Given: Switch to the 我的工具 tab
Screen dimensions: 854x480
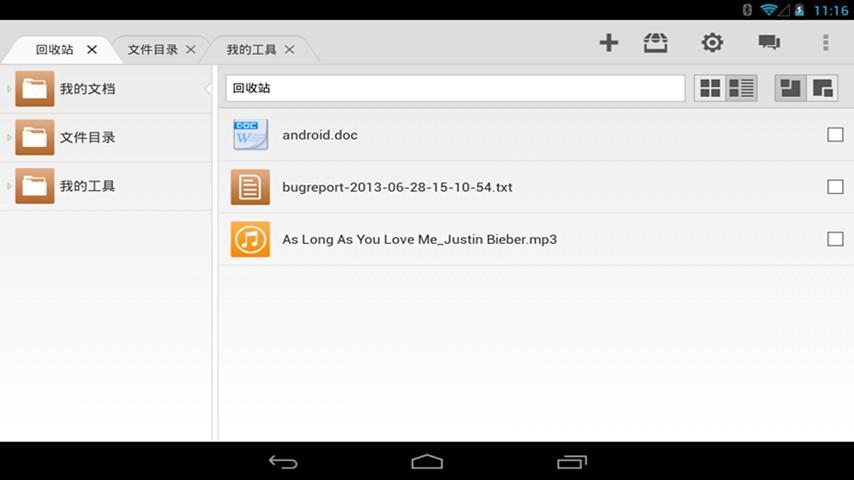Looking at the screenshot, I should pyautogui.click(x=250, y=49).
